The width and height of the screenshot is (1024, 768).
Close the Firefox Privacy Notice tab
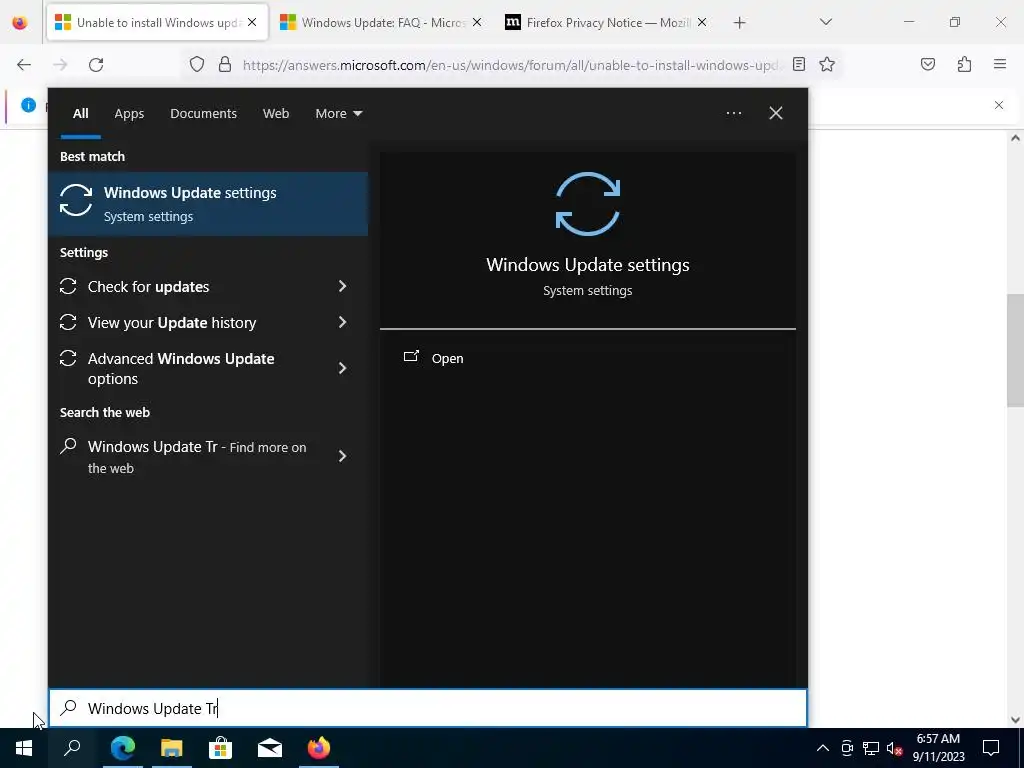[701, 22]
